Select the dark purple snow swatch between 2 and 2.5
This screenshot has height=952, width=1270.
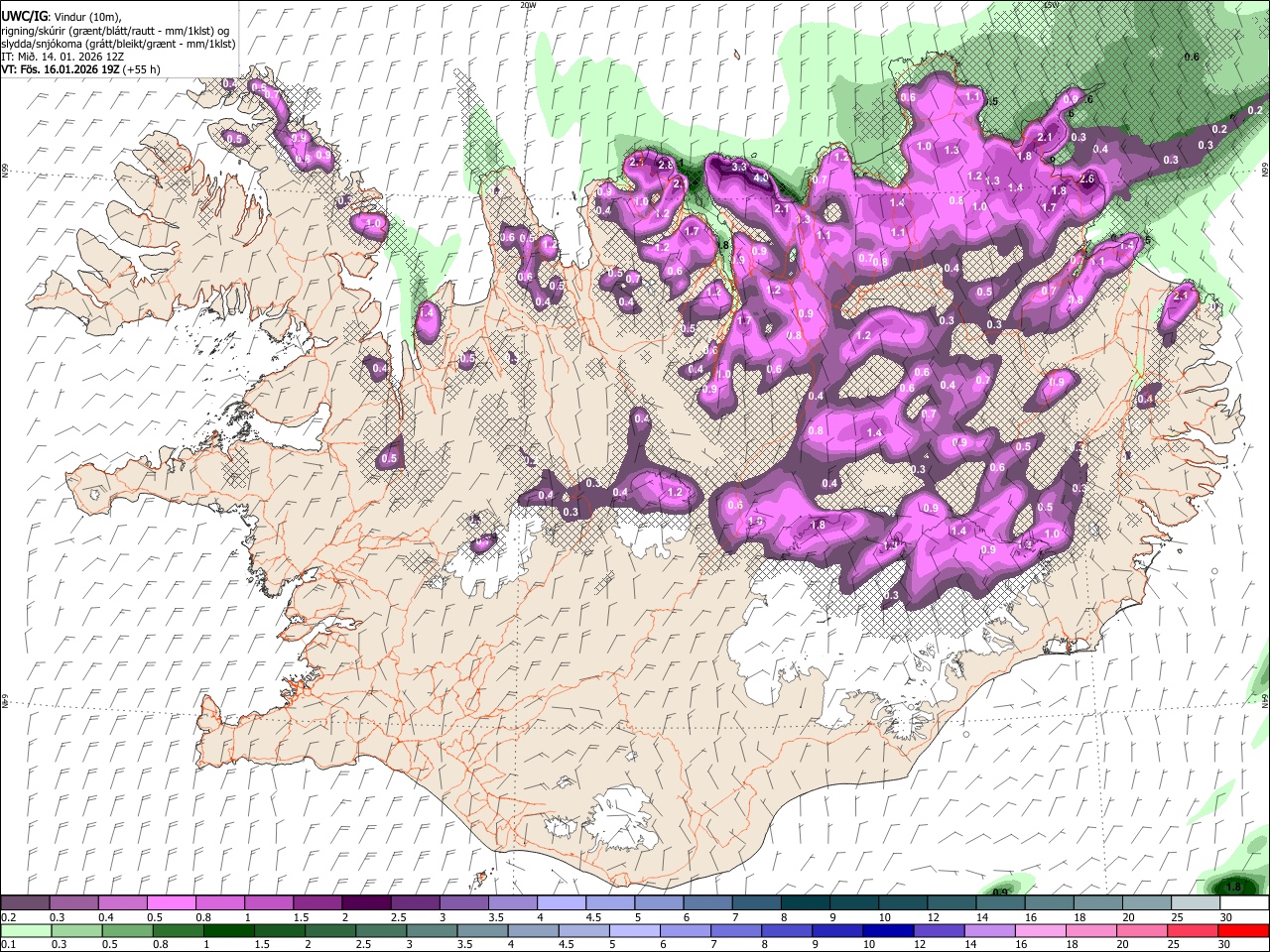point(366,903)
